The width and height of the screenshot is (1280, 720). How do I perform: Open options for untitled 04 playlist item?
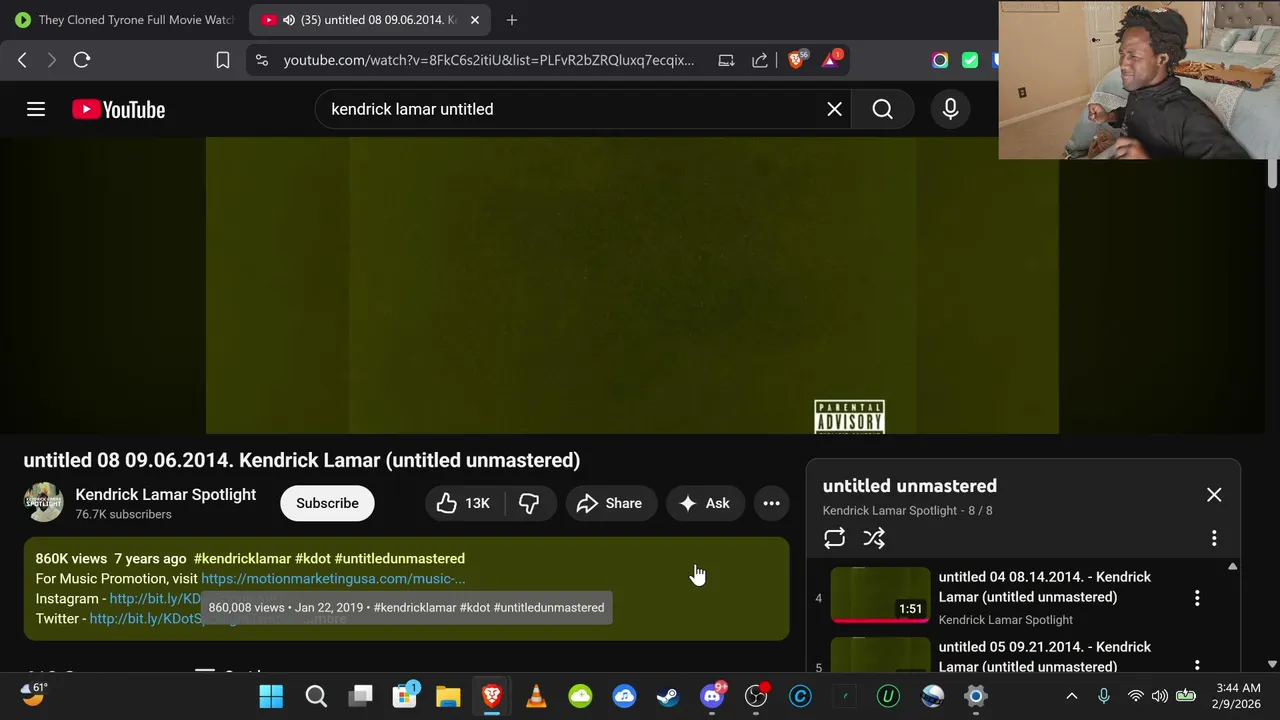coord(1197,598)
